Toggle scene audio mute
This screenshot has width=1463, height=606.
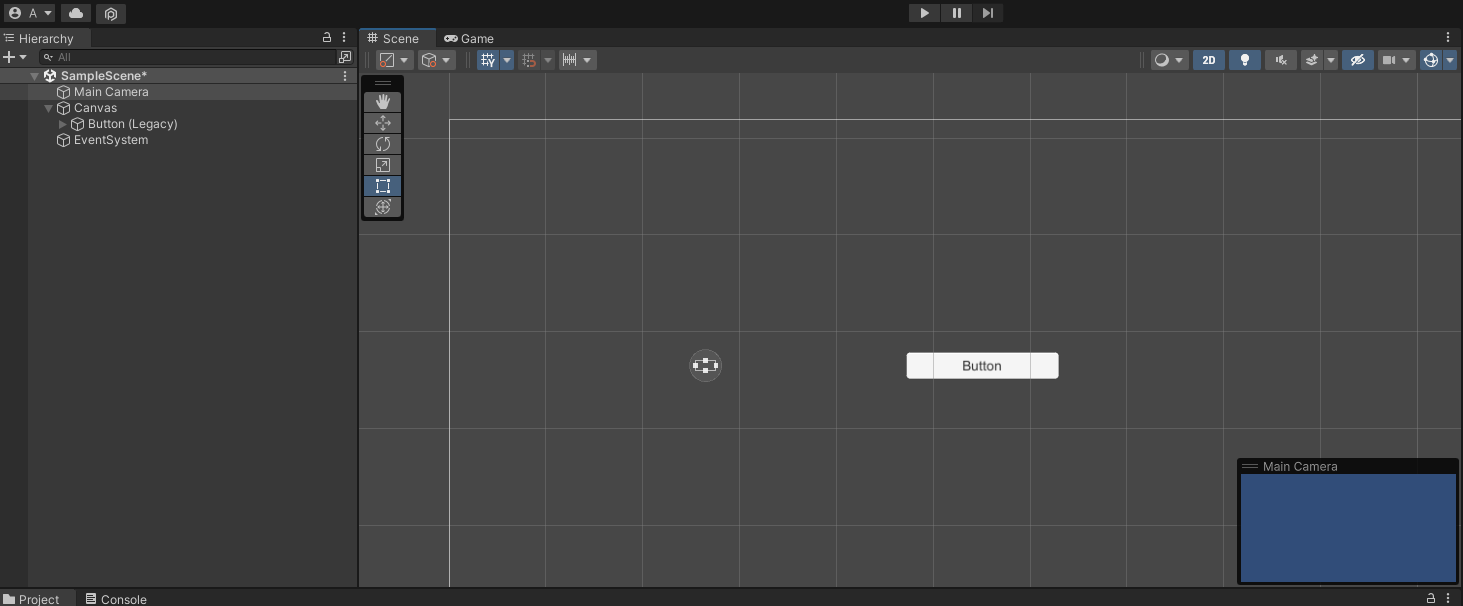(x=1281, y=60)
